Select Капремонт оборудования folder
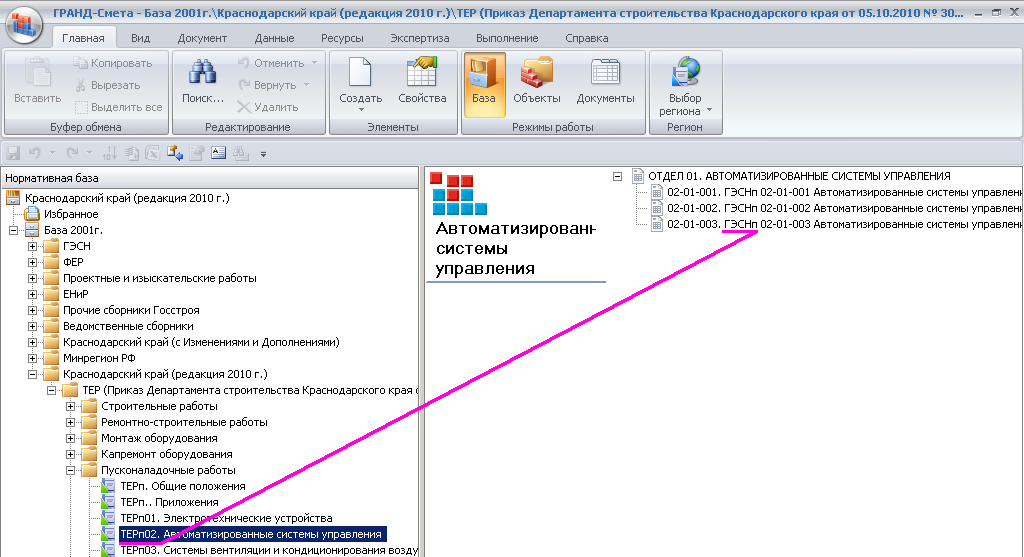Viewport: 1024px width, 557px height. coord(167,454)
